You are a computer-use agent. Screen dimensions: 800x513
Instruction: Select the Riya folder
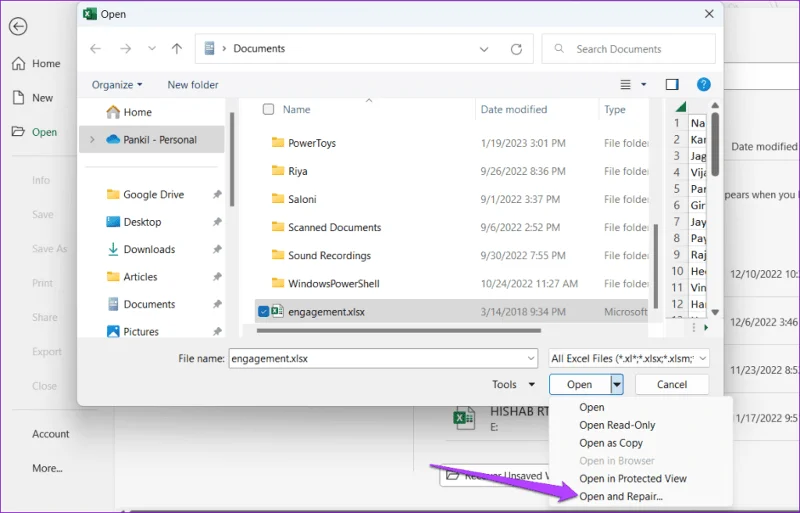(297, 172)
